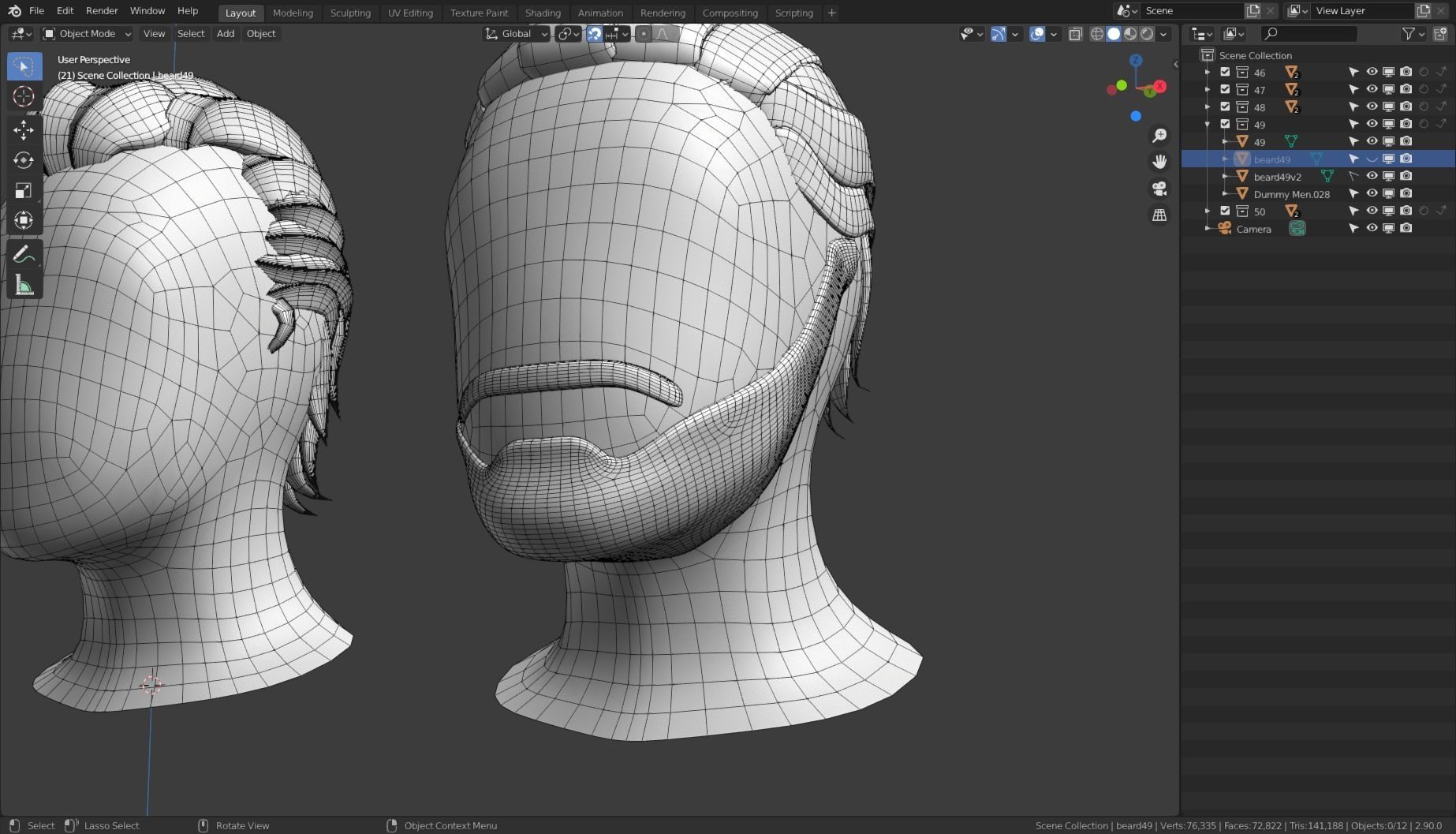This screenshot has width=1456, height=834.
Task: Select the Select Box tool
Action: (x=24, y=66)
